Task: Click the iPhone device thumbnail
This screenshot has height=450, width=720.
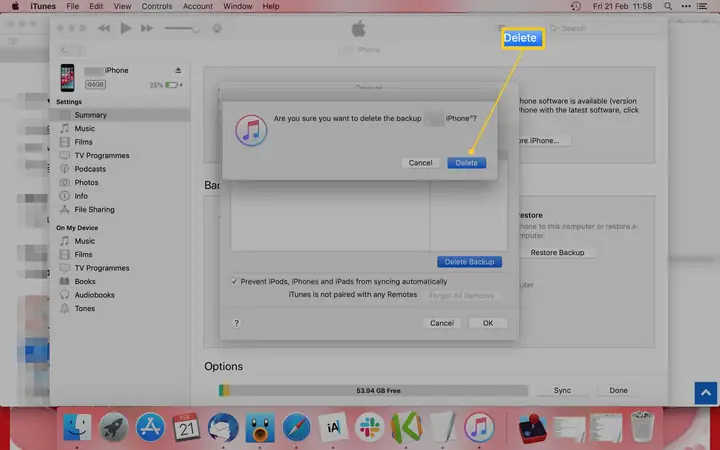Action: [68, 78]
